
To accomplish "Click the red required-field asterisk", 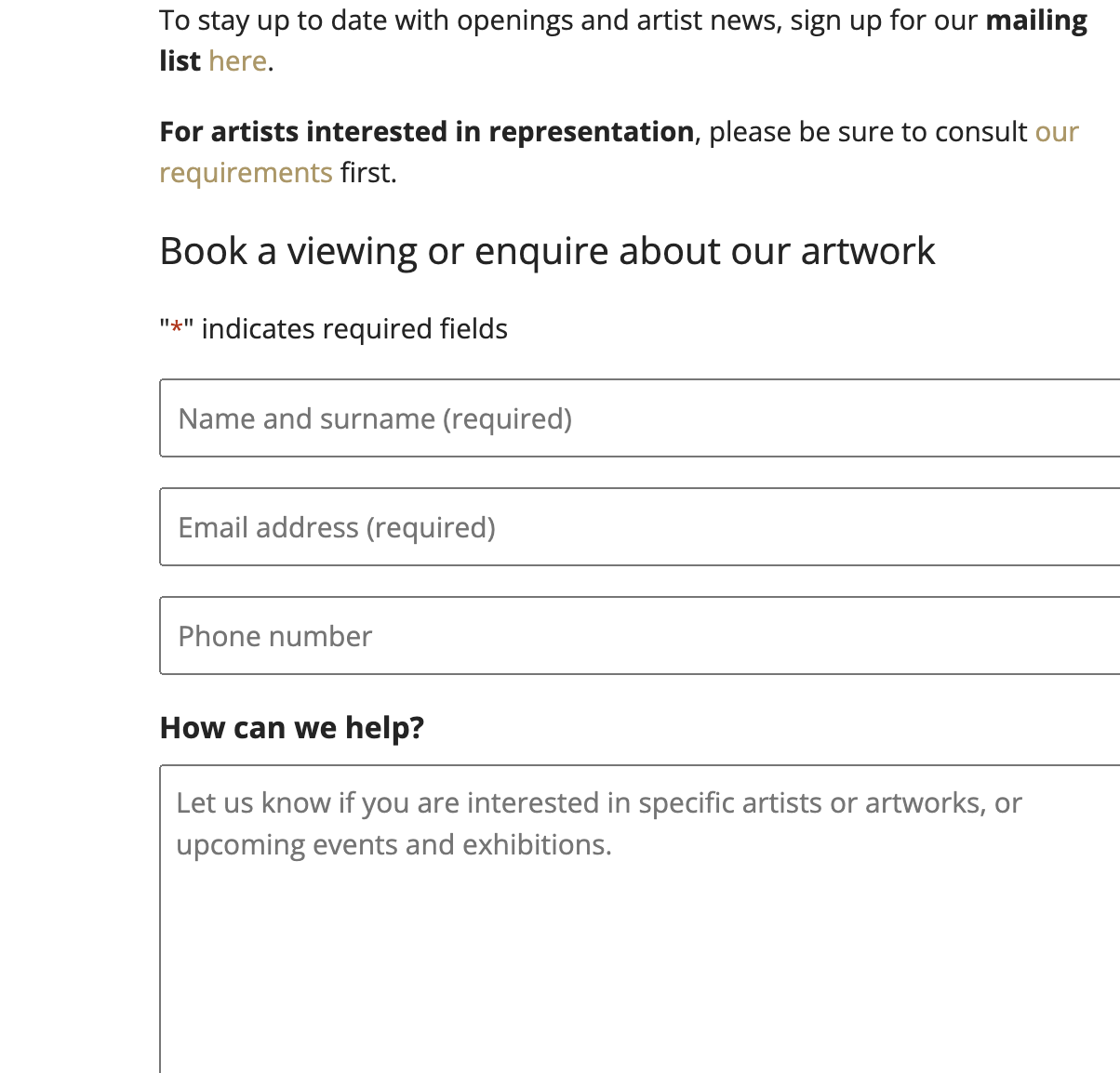I will tap(176, 329).
